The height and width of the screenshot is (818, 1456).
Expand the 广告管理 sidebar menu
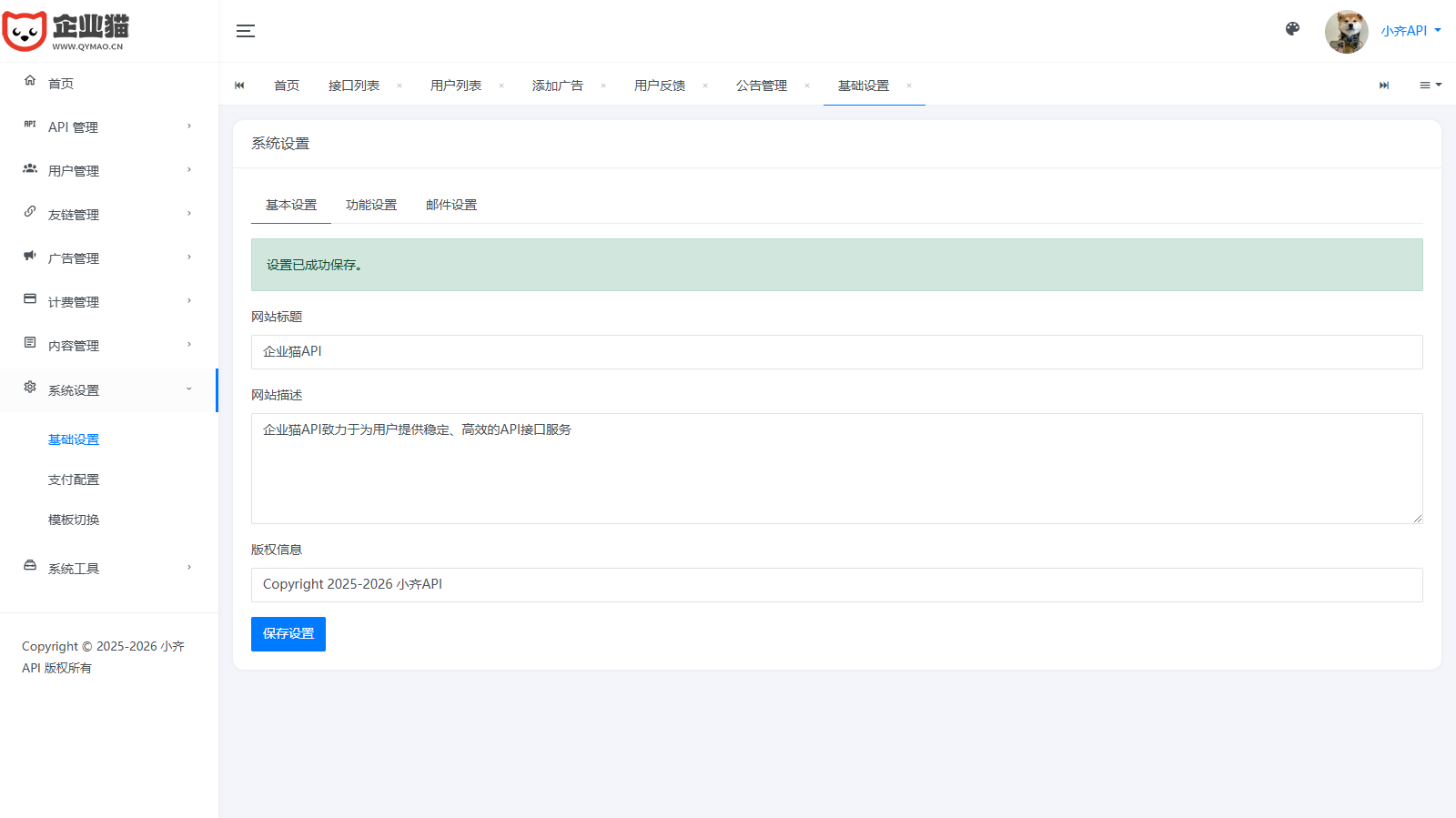108,258
